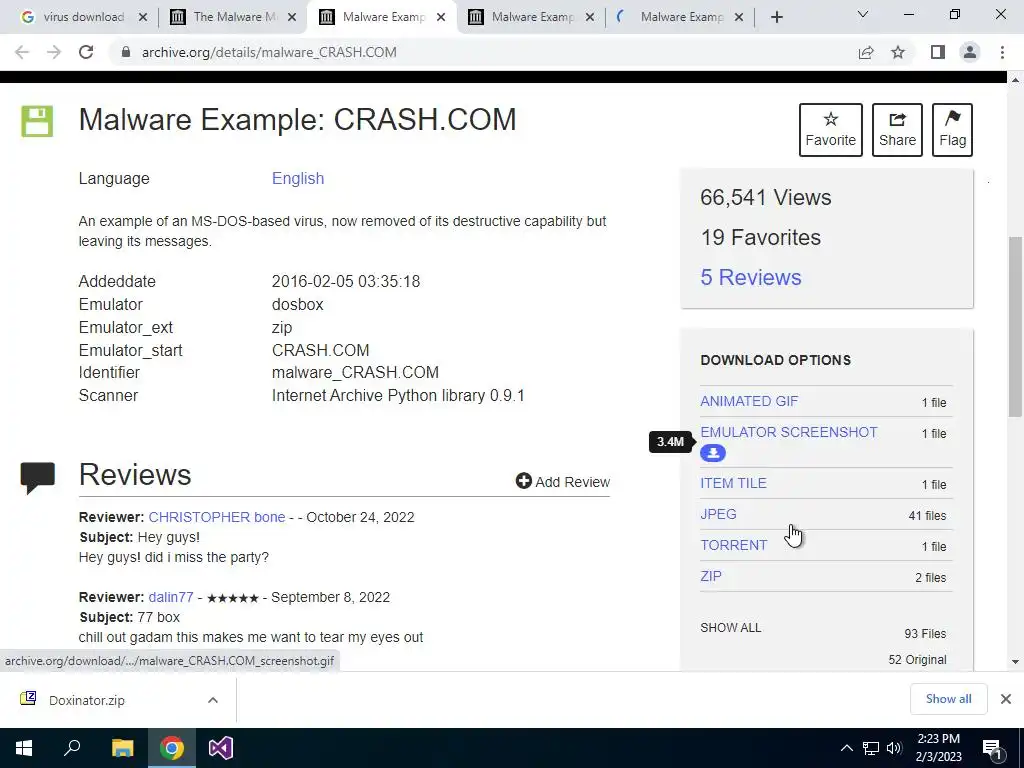This screenshot has width=1024, height=768.
Task: Click the ZIP download option
Action: click(711, 576)
